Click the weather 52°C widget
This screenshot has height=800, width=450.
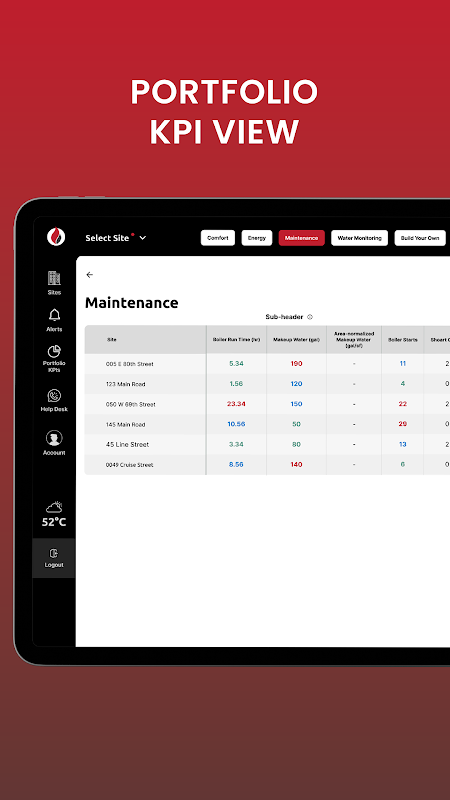(54, 514)
